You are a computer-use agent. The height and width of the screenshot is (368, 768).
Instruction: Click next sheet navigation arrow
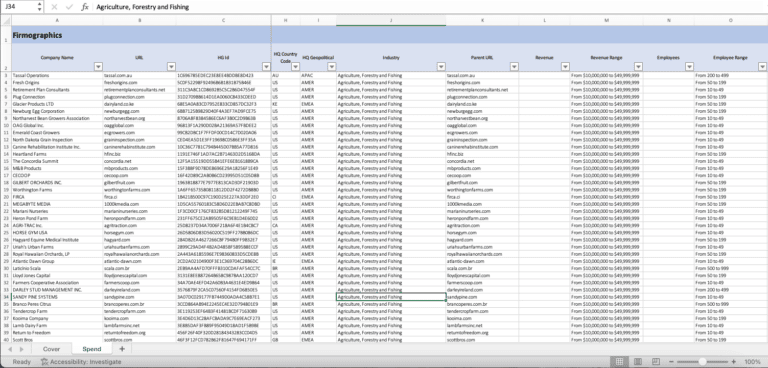(x=21, y=349)
